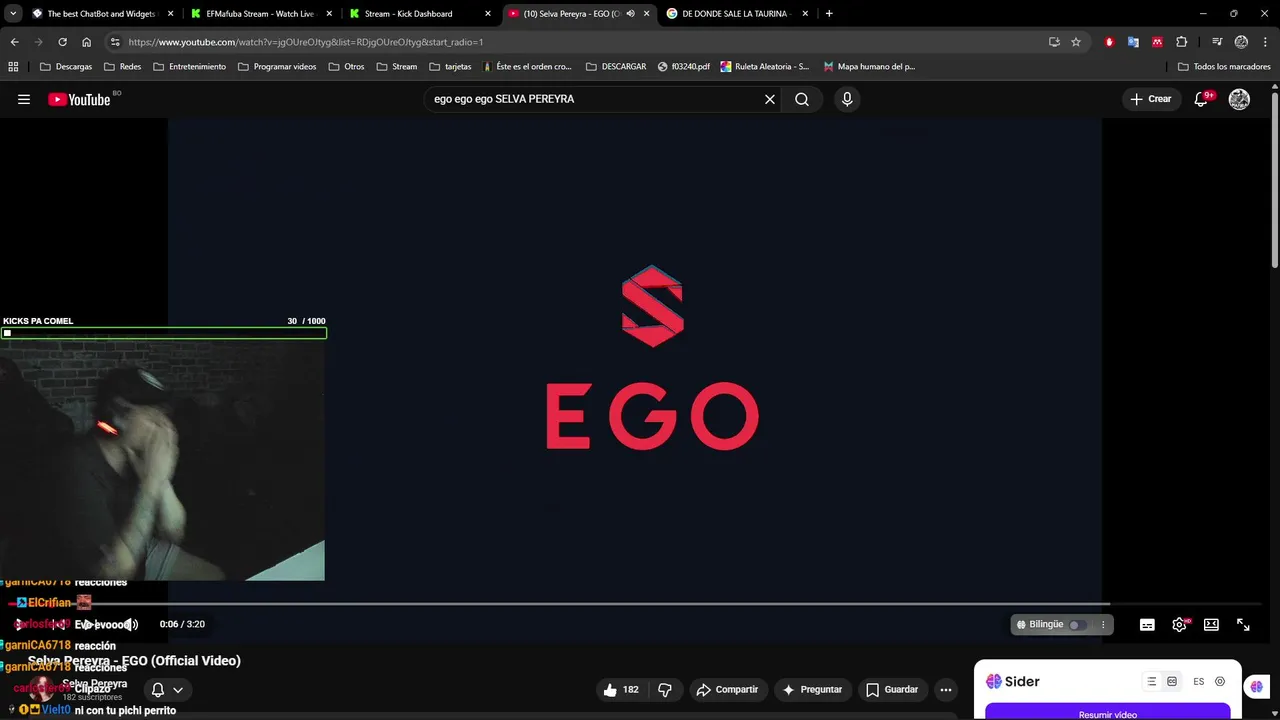Toggle the Bilingüe subtitles switch
Viewport: 1280px width, 720px height.
1076,624
